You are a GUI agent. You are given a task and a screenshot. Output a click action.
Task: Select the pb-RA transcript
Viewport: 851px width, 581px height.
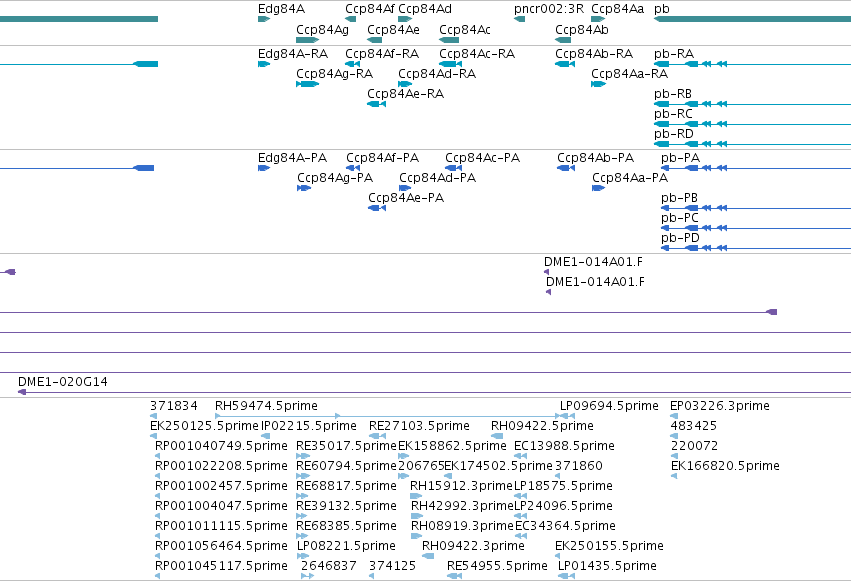(752, 64)
